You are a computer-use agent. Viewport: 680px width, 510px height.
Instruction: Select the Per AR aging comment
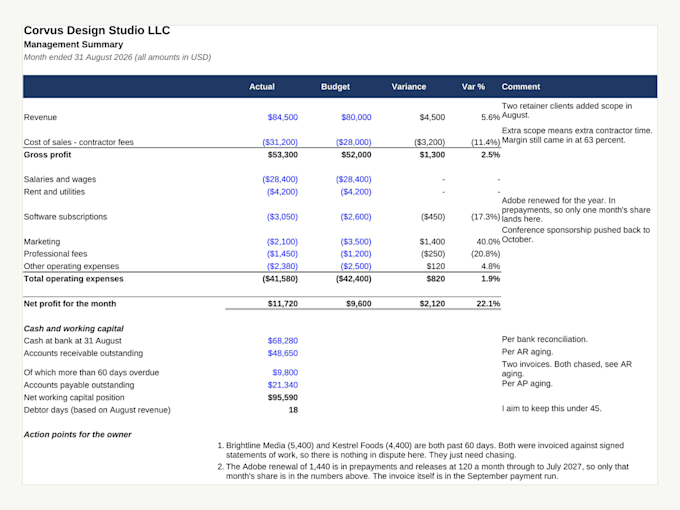pyautogui.click(x=527, y=352)
